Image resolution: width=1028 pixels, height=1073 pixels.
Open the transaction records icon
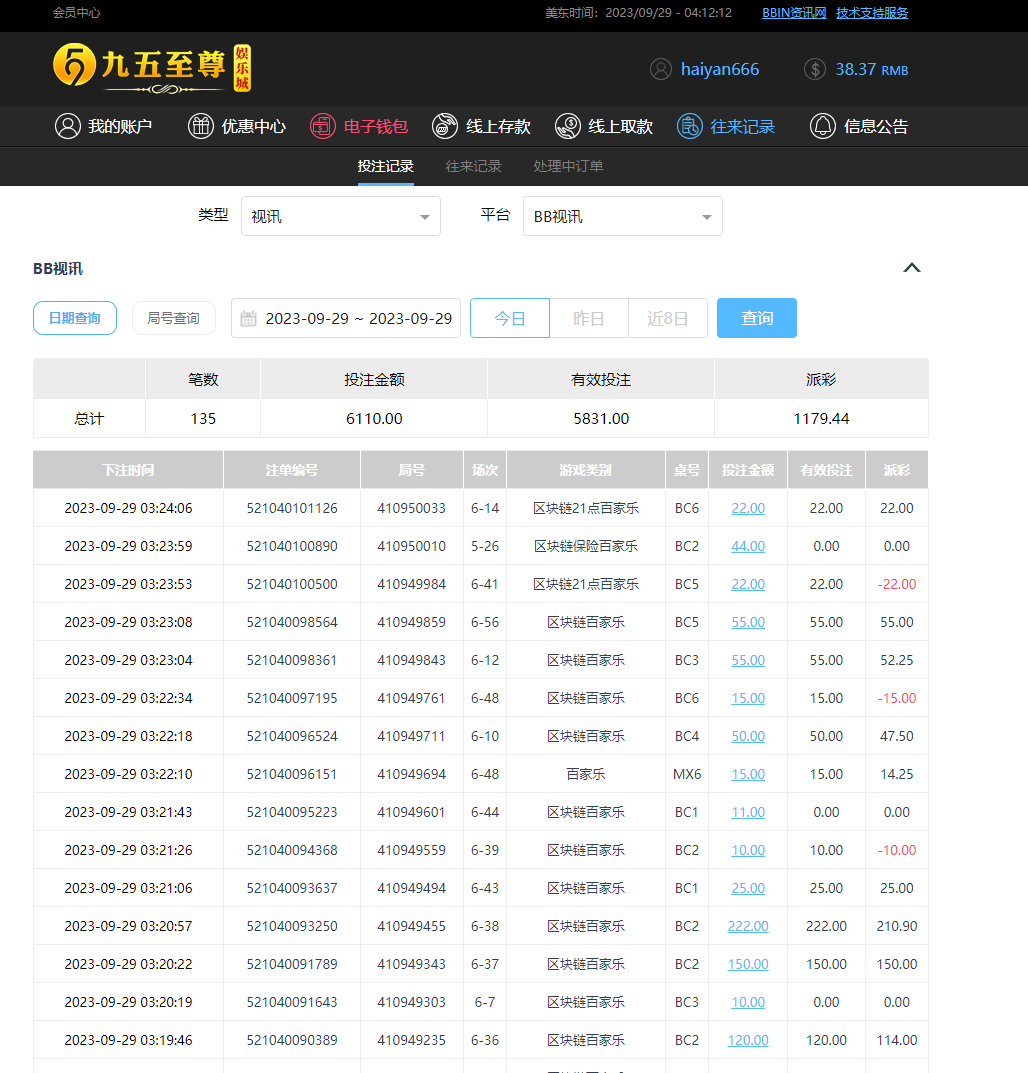tap(690, 126)
